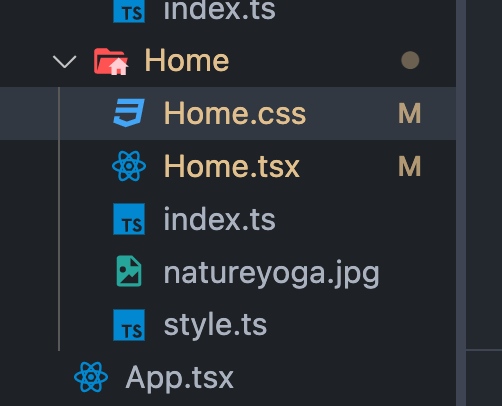Click the M status badge of Home.tsx
Viewport: 502px width, 406px height.
(x=410, y=166)
